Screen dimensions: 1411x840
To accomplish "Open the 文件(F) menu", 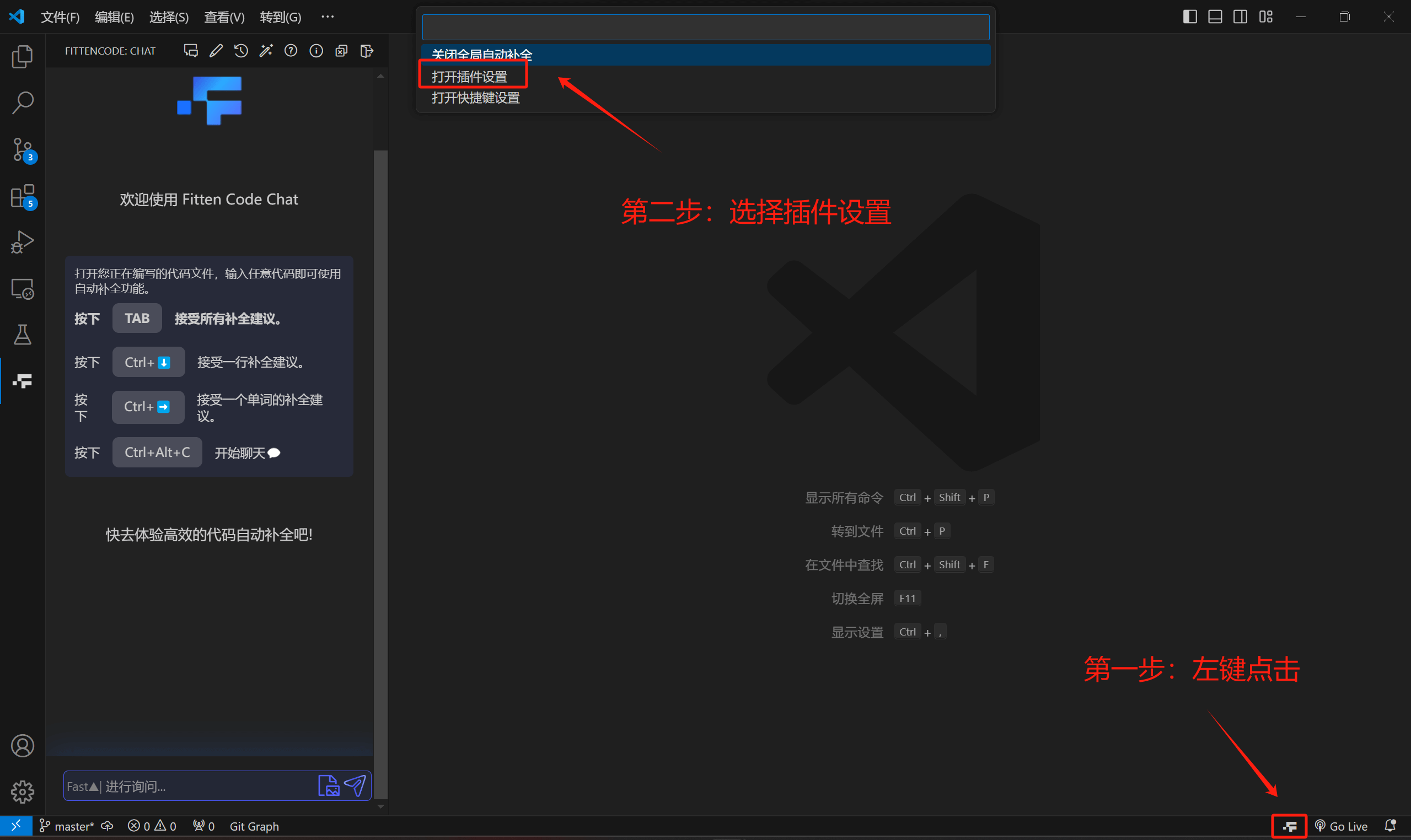I will [x=60, y=17].
